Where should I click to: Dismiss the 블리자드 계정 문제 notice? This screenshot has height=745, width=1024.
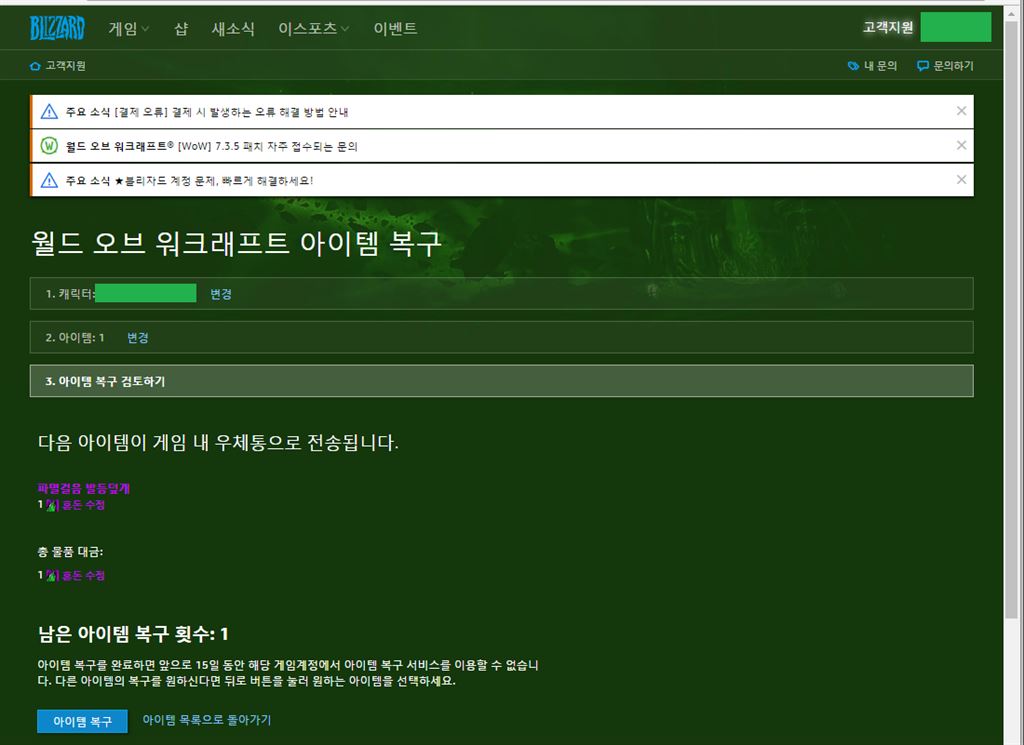click(961, 180)
